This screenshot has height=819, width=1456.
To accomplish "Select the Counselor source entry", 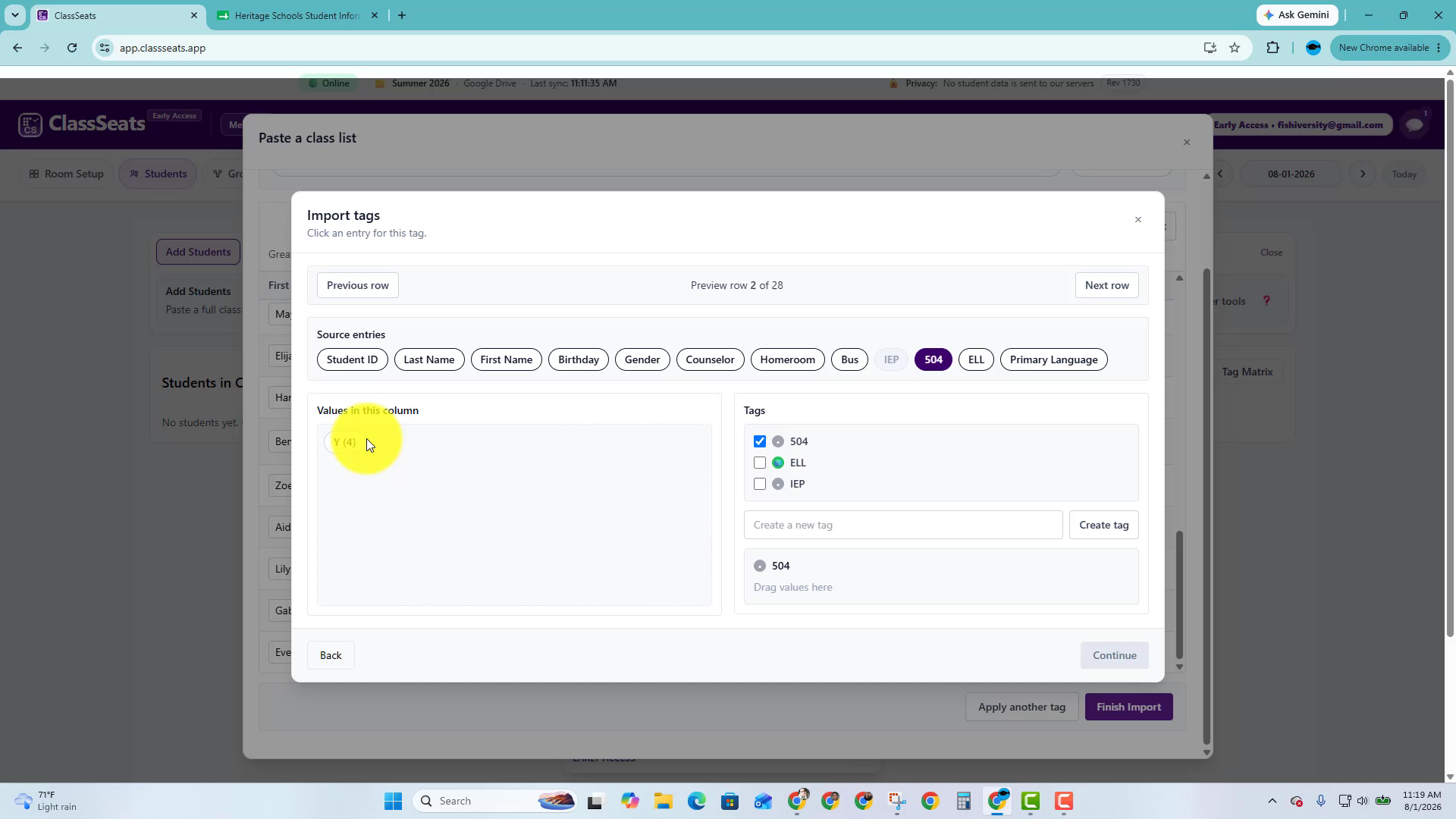I will pyautogui.click(x=710, y=359).
